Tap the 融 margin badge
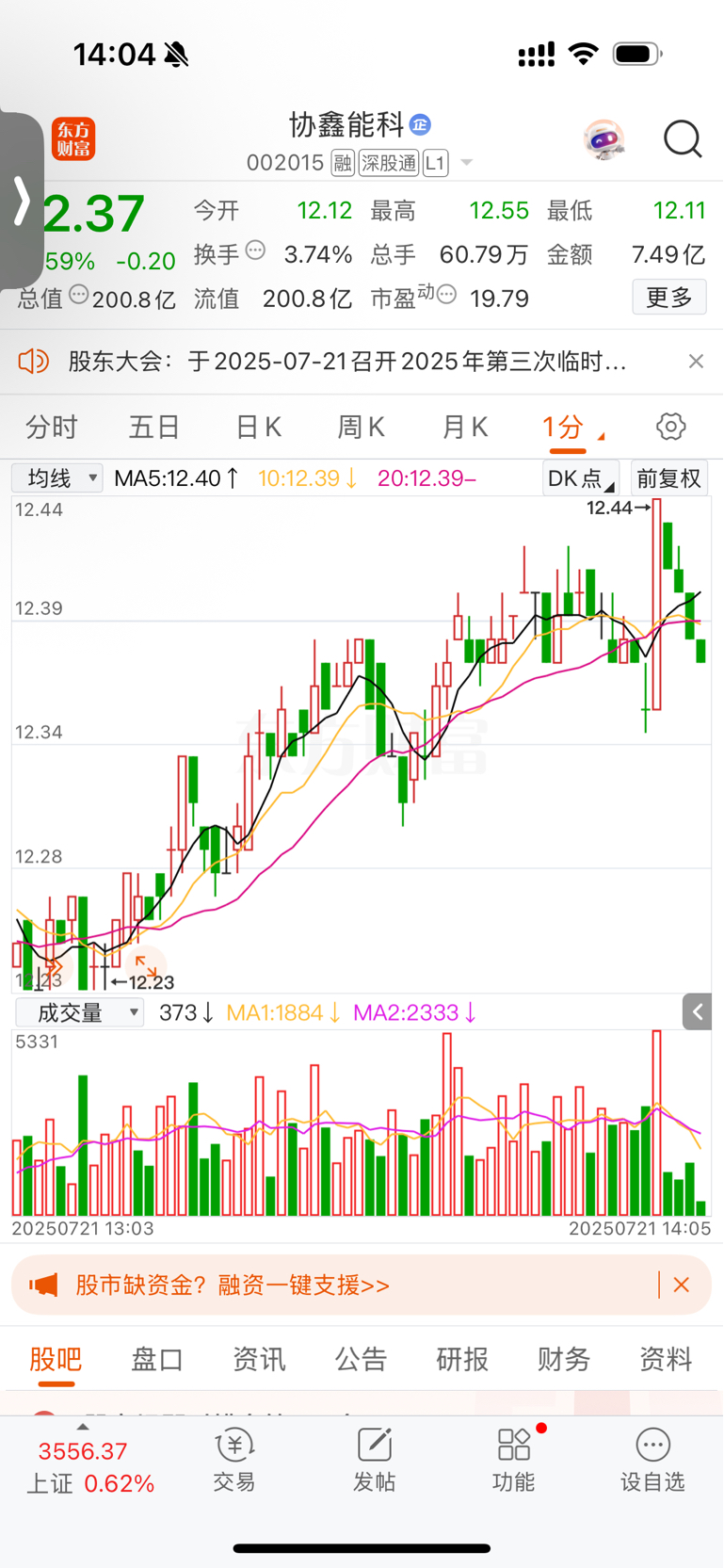This screenshot has width=724, height=1568. point(343,163)
